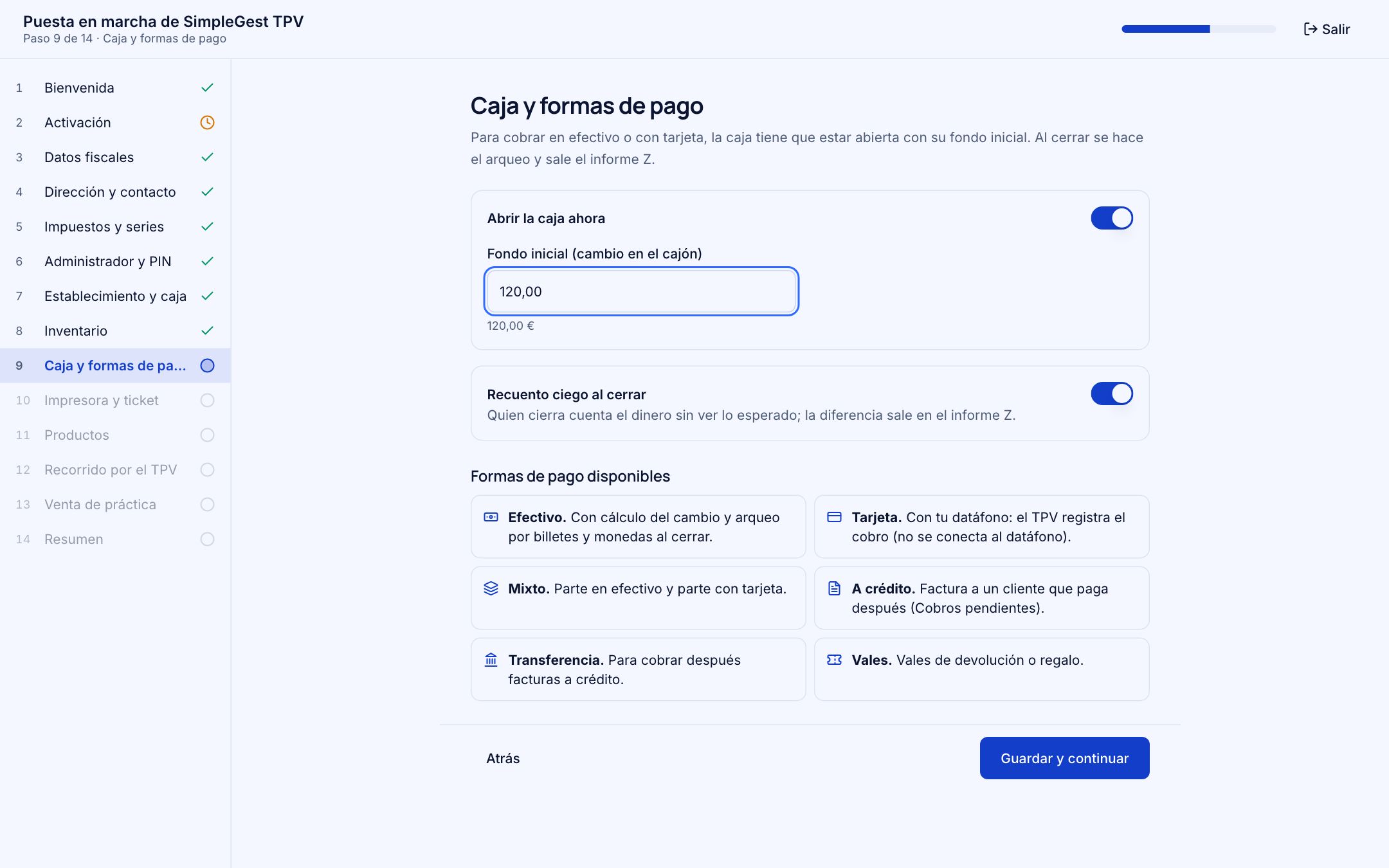
Task: Click the checkmark icon for Datos fiscales
Action: point(207,157)
